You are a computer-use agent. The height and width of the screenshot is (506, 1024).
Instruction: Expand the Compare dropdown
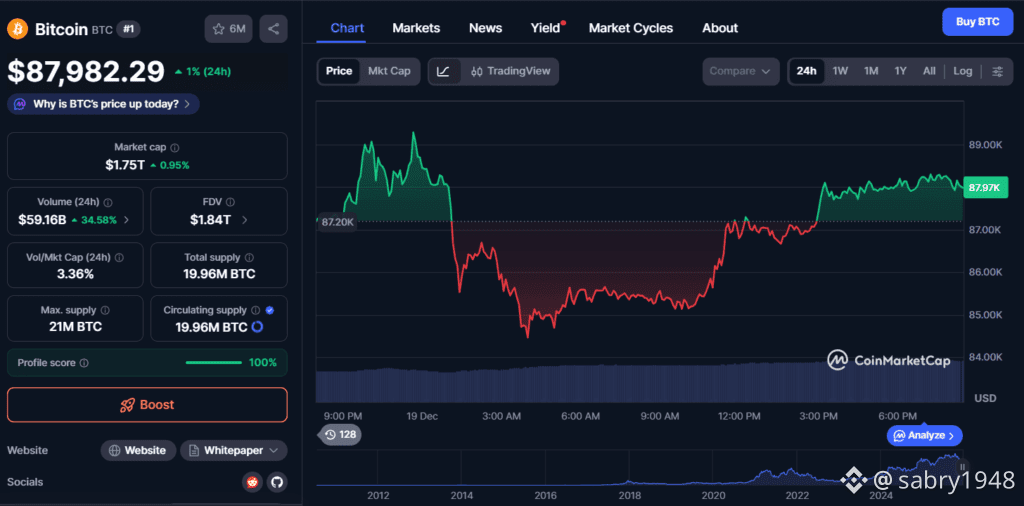pos(741,71)
